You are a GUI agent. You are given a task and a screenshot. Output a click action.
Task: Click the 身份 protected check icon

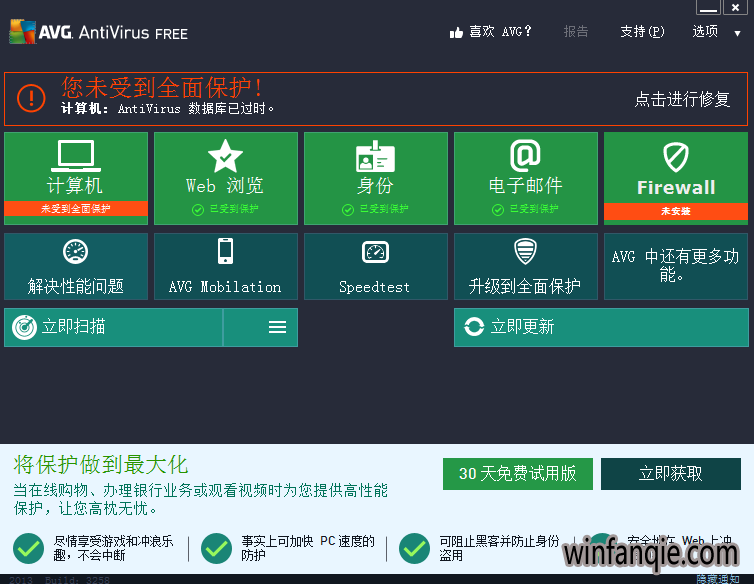point(348,210)
